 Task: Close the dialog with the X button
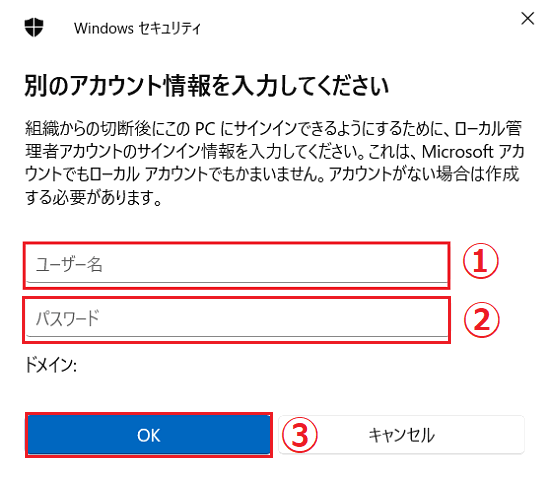pyautogui.click(x=527, y=19)
